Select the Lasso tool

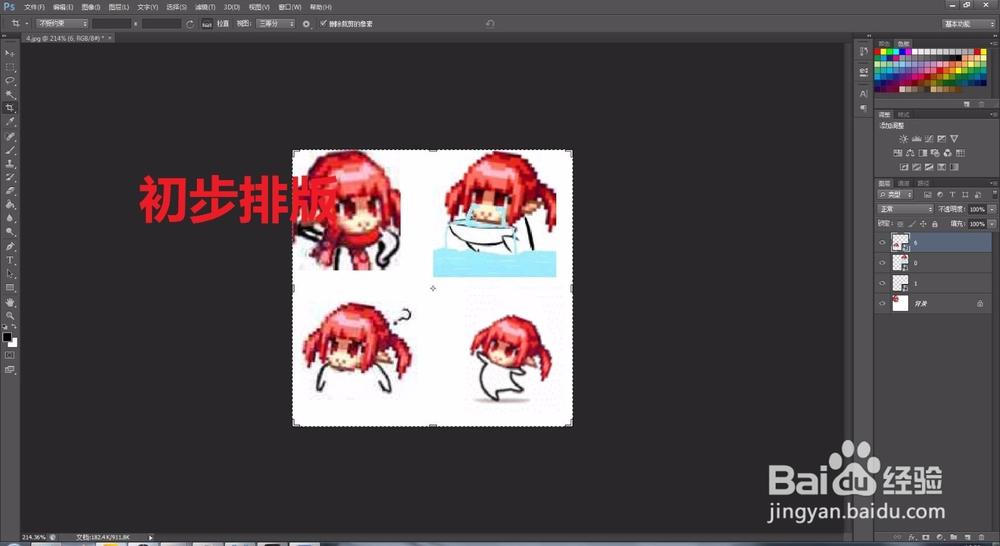(x=10, y=80)
